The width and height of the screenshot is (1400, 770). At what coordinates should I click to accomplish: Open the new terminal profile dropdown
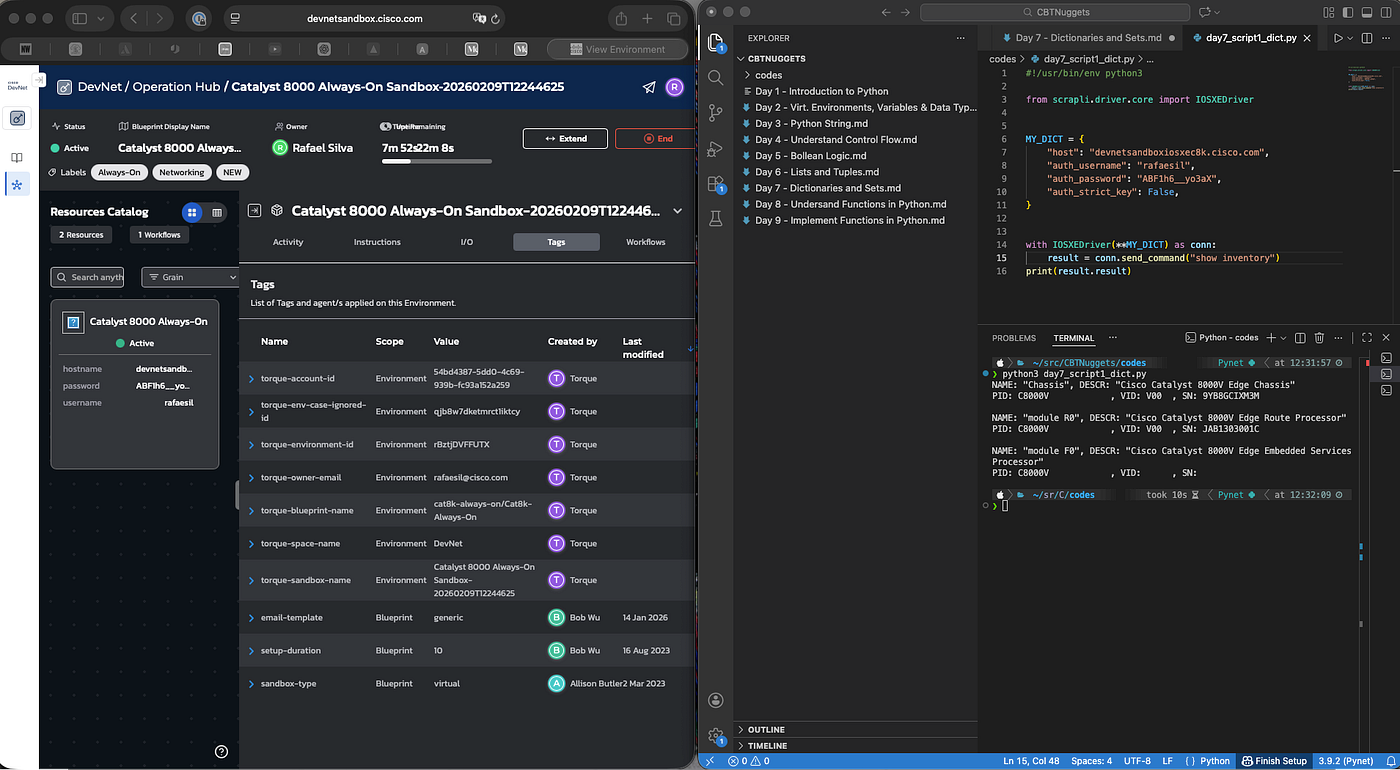click(x=1284, y=338)
